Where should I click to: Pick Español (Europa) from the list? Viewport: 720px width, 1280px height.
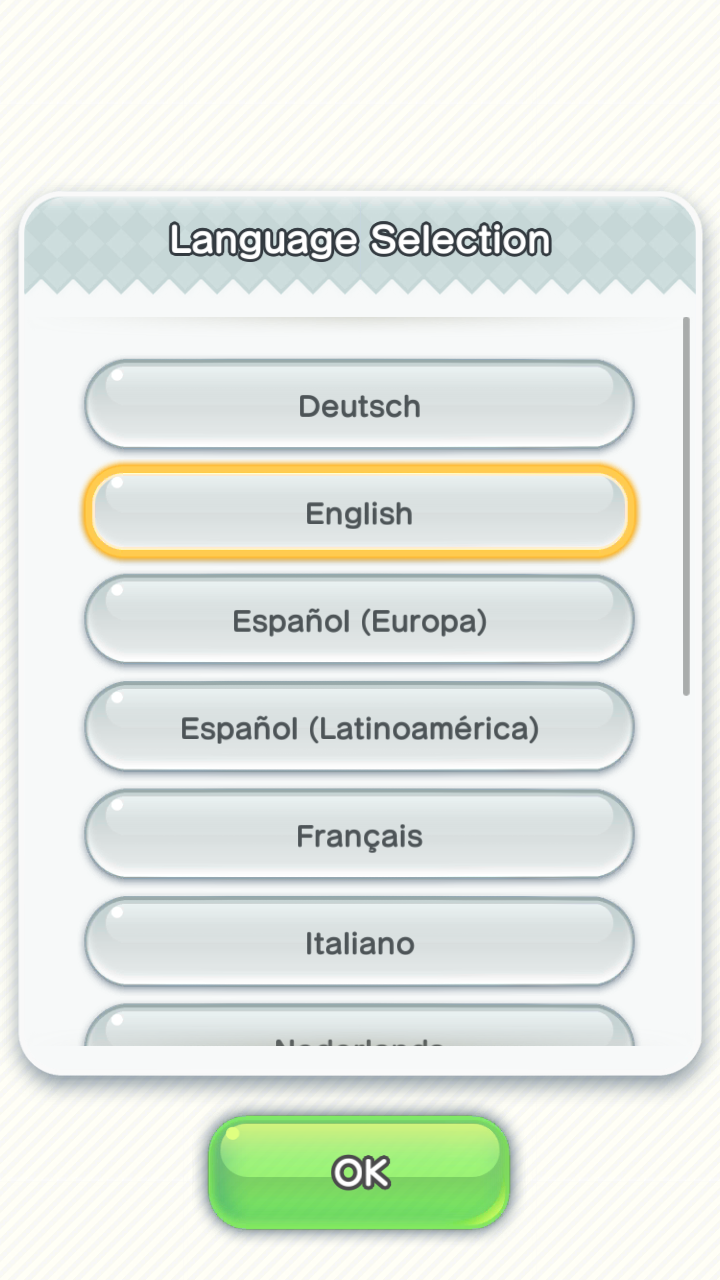pos(359,621)
